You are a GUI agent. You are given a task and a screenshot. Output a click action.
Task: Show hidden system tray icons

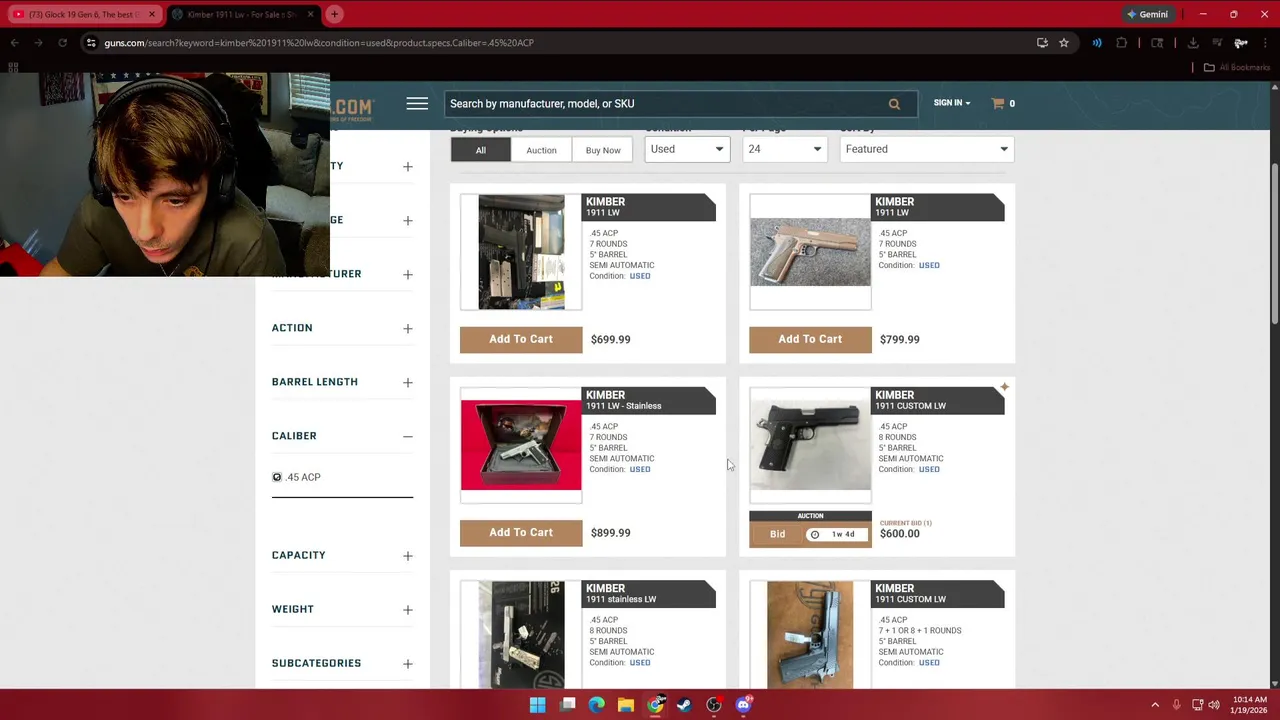pyautogui.click(x=1155, y=705)
